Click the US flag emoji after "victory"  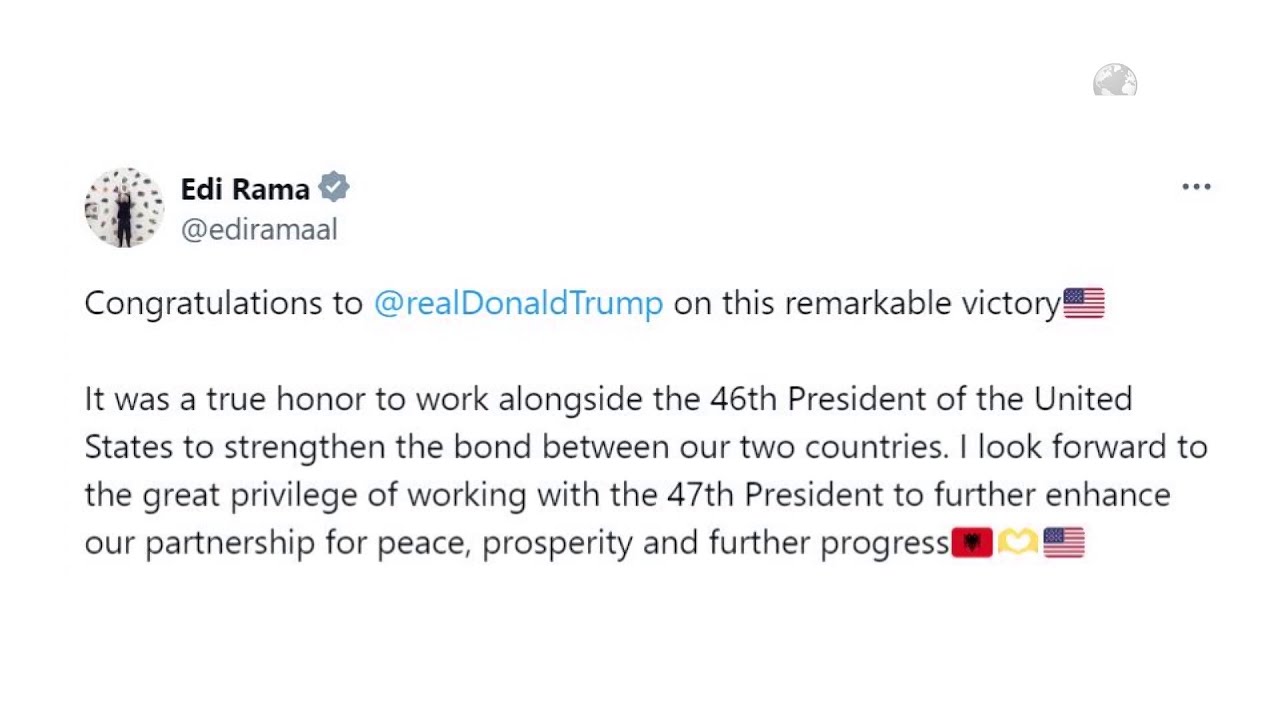tap(1083, 303)
